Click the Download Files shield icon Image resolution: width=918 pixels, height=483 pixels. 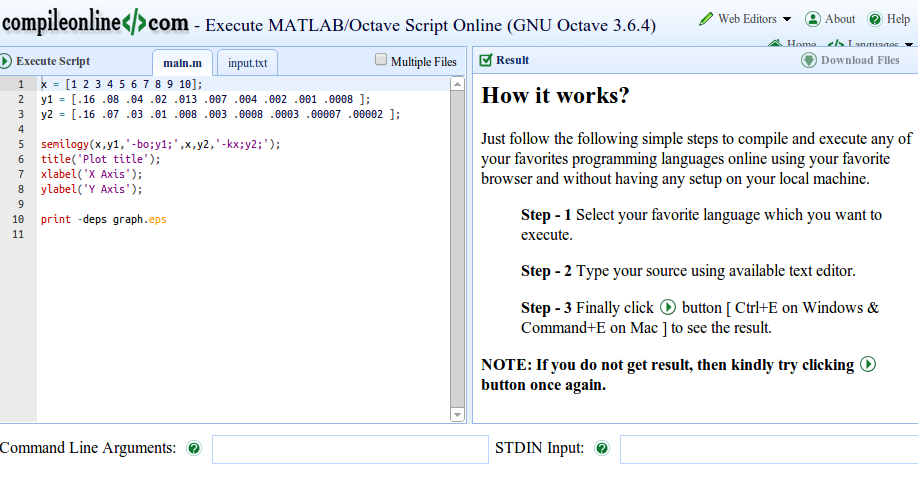(x=809, y=60)
